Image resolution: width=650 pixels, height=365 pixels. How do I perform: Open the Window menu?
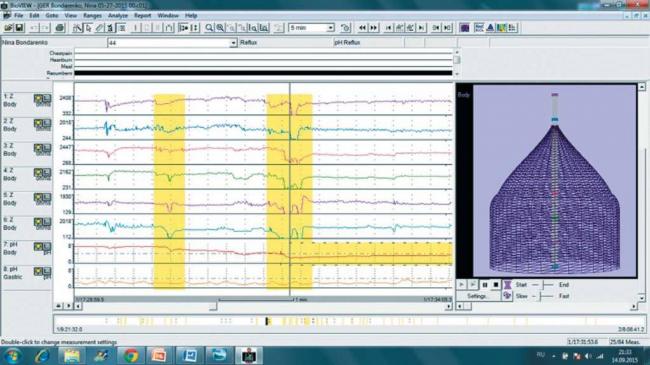(168, 15)
